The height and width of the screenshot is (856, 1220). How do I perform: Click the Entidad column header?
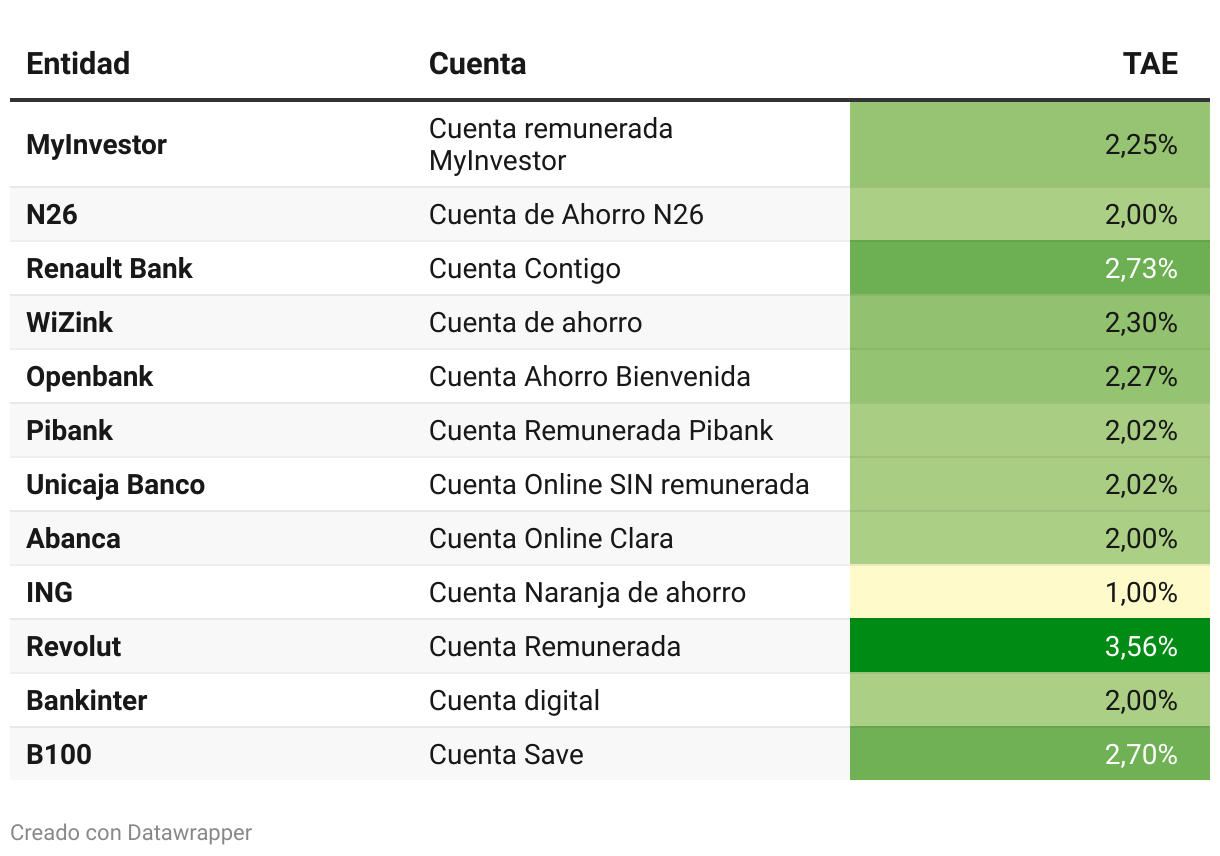tap(78, 64)
